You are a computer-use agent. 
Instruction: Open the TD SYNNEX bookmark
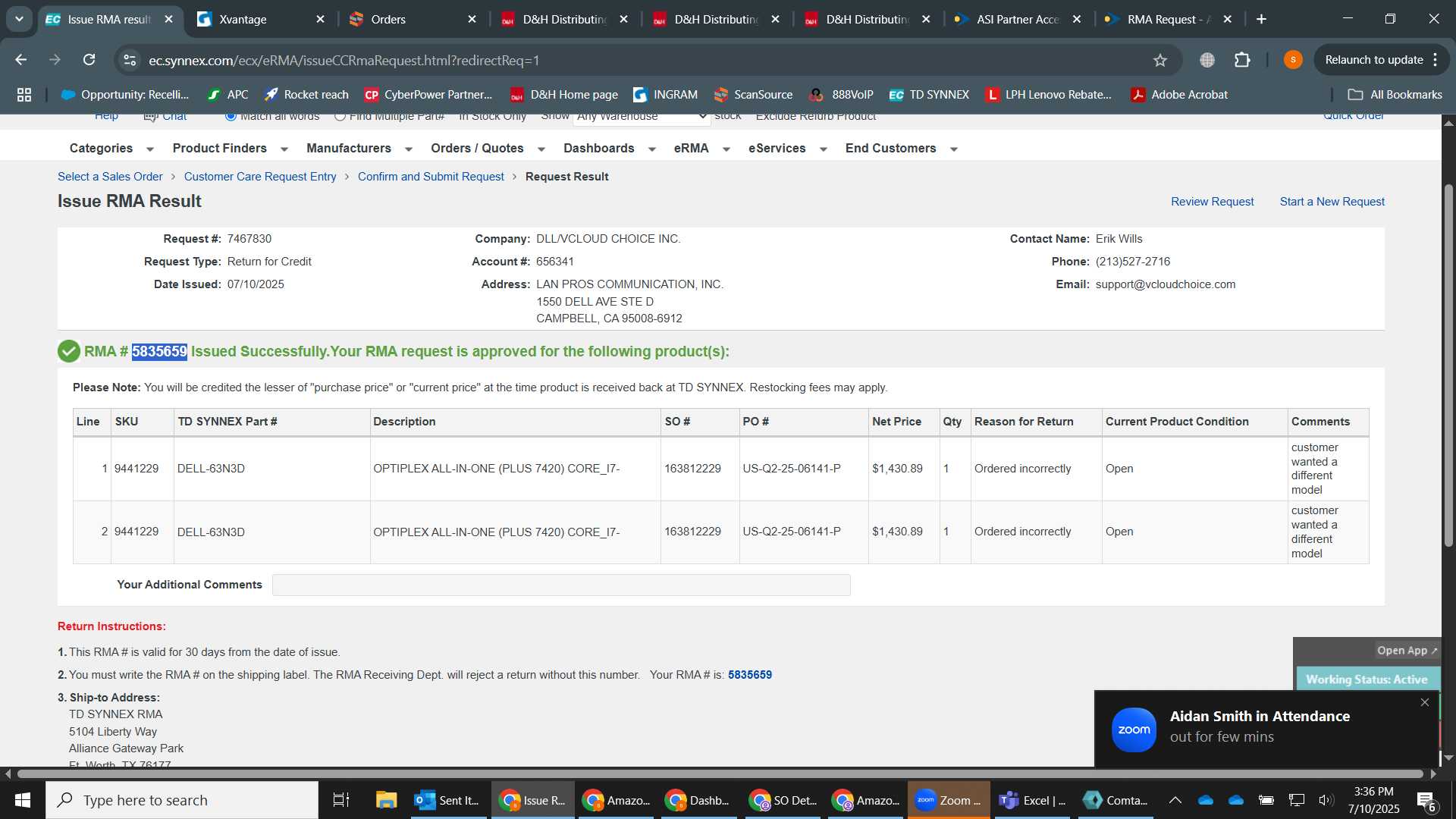(929, 95)
